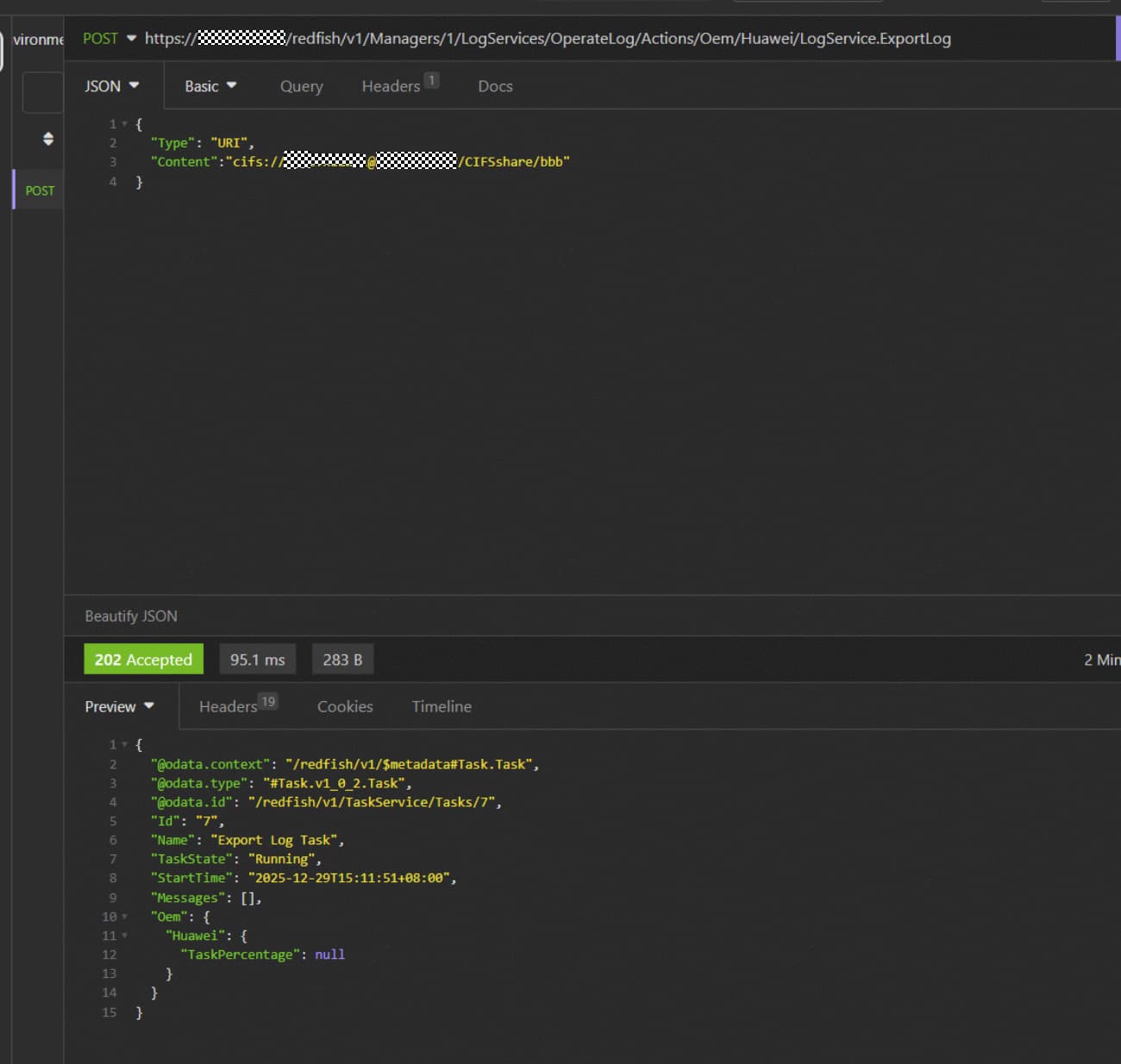
Task: Select the POST request in sidebar
Action: 40,191
